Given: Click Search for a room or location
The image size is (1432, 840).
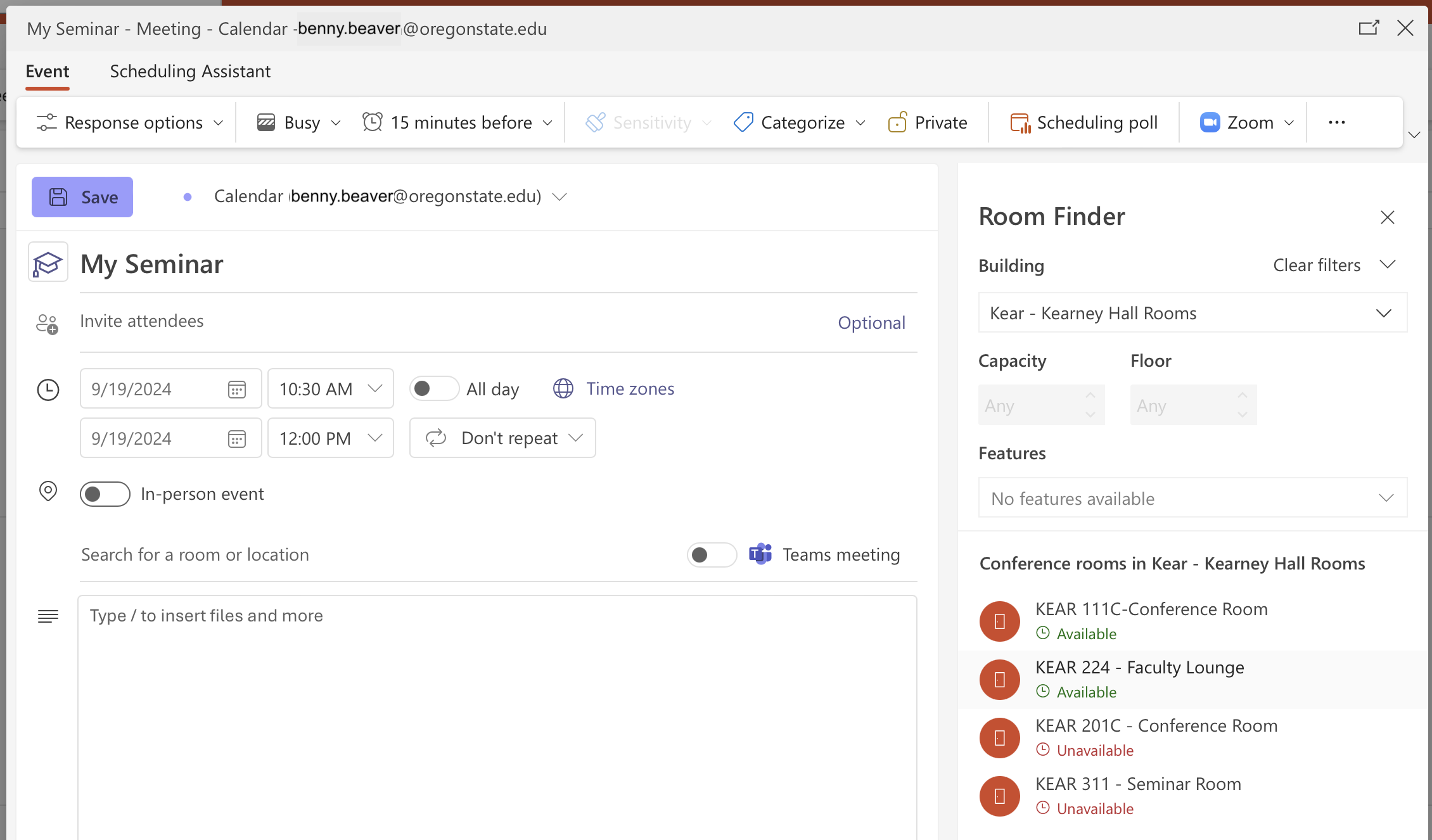Looking at the screenshot, I should coord(378,555).
